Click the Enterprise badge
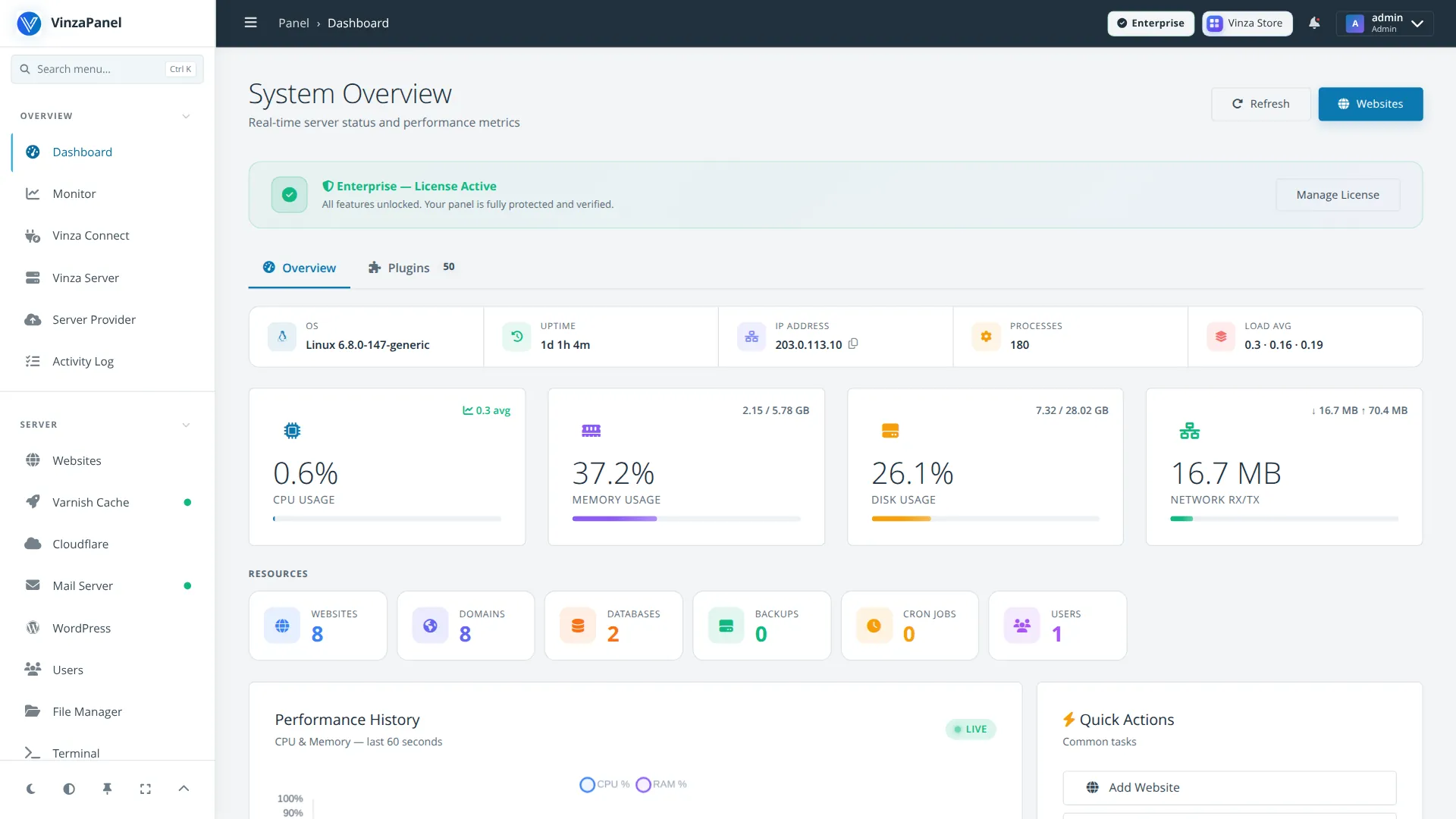 1150,23
